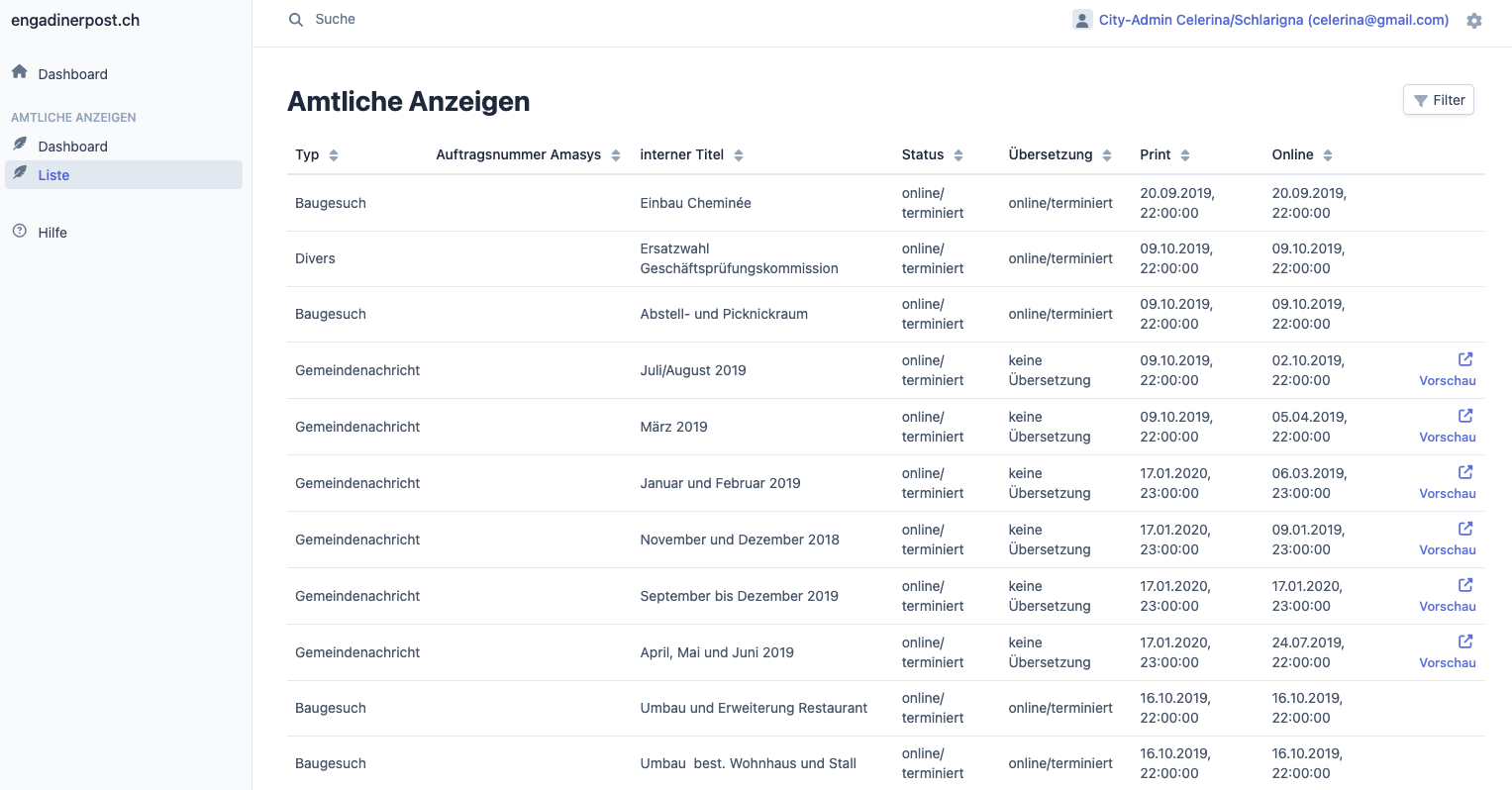Click the Hilfe question mark icon
This screenshot has height=790, width=1512.
[x=20, y=232]
